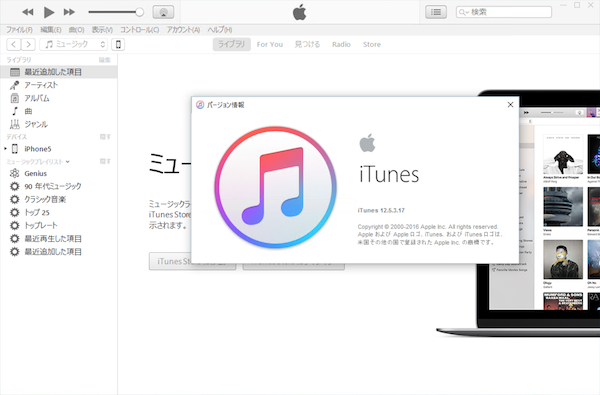Click the music note icon beside 曲
This screenshot has width=600, height=395.
[x=15, y=111]
